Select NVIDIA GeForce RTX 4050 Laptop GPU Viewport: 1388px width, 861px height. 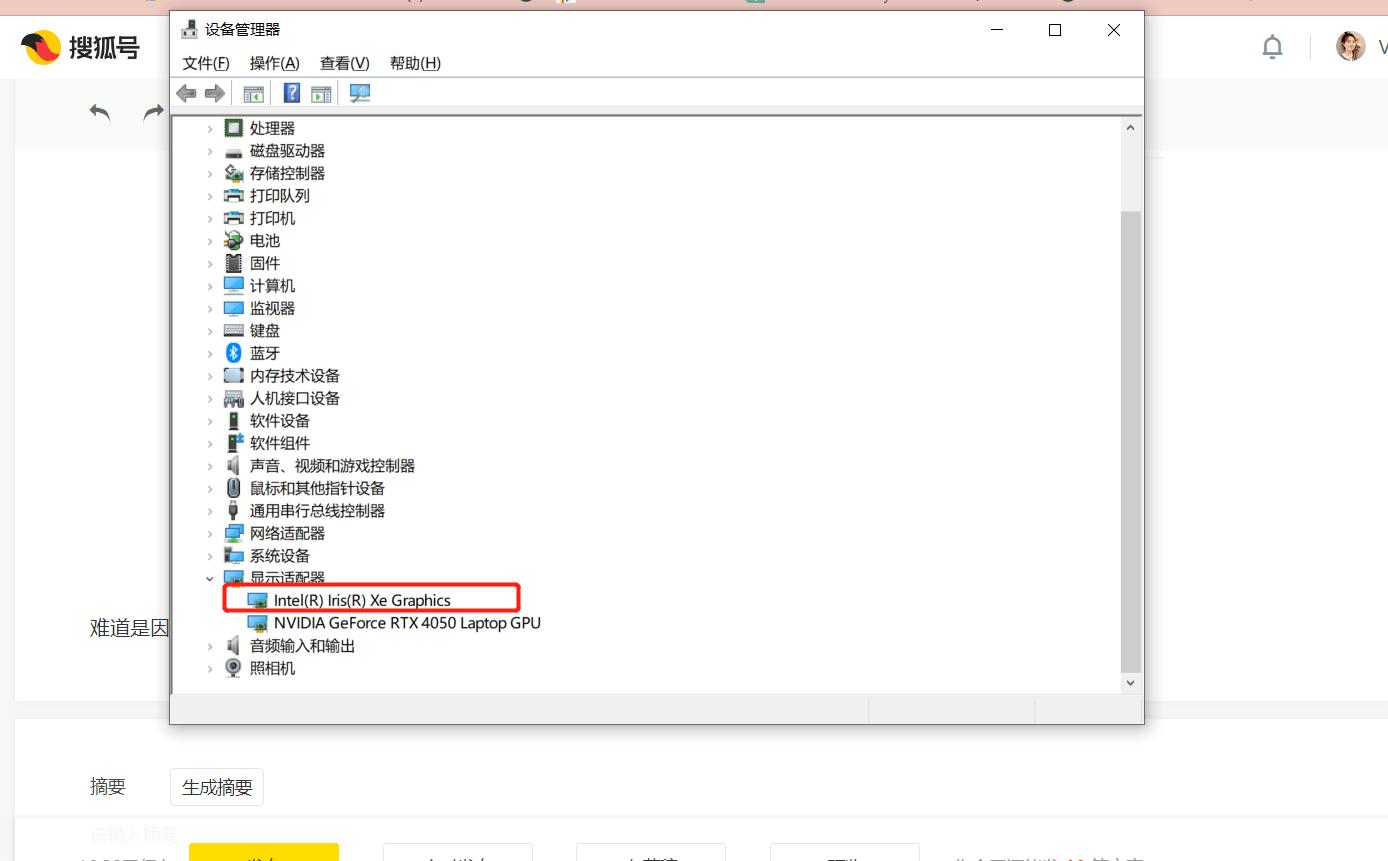coord(407,623)
